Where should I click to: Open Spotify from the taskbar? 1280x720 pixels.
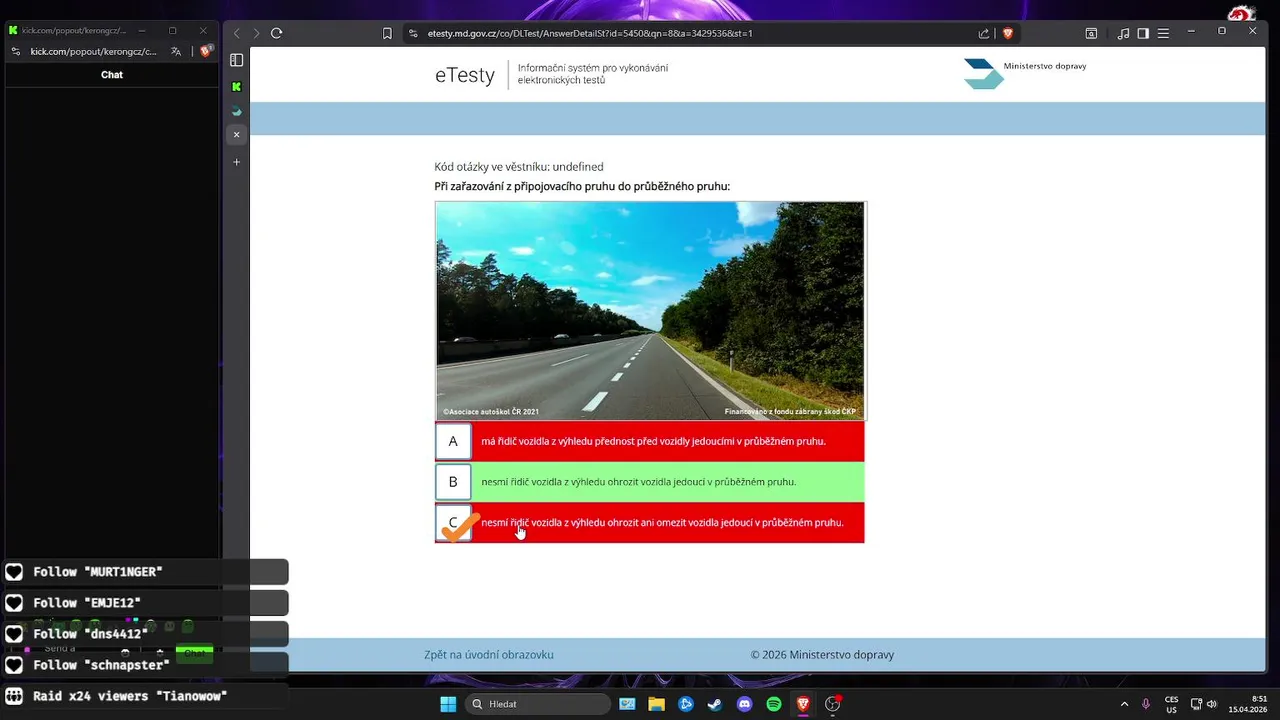[x=774, y=704]
